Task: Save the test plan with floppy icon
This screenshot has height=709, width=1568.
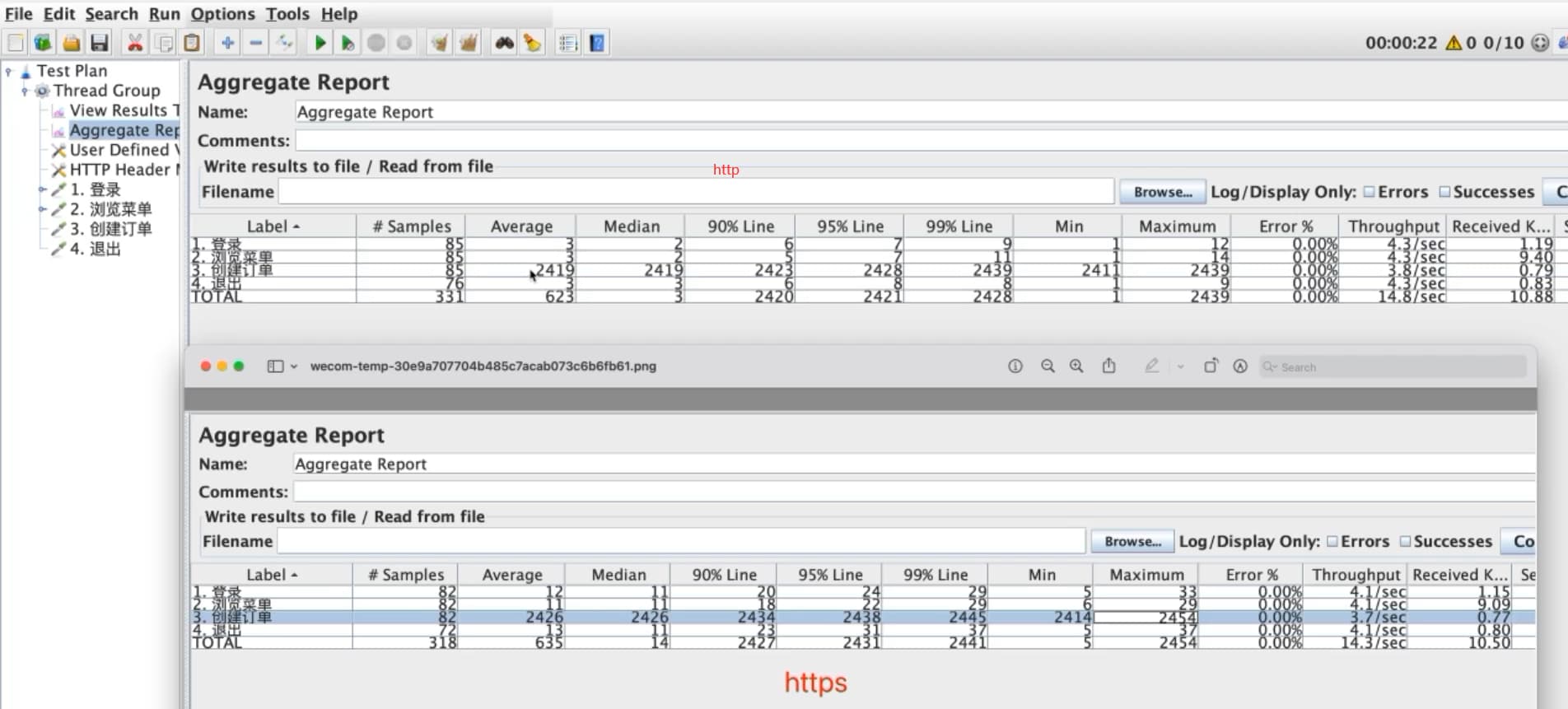Action: 100,43
